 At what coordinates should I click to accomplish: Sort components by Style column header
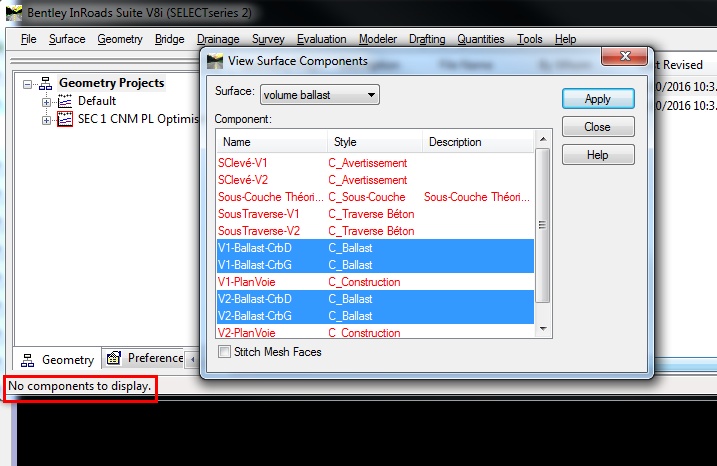(x=375, y=142)
